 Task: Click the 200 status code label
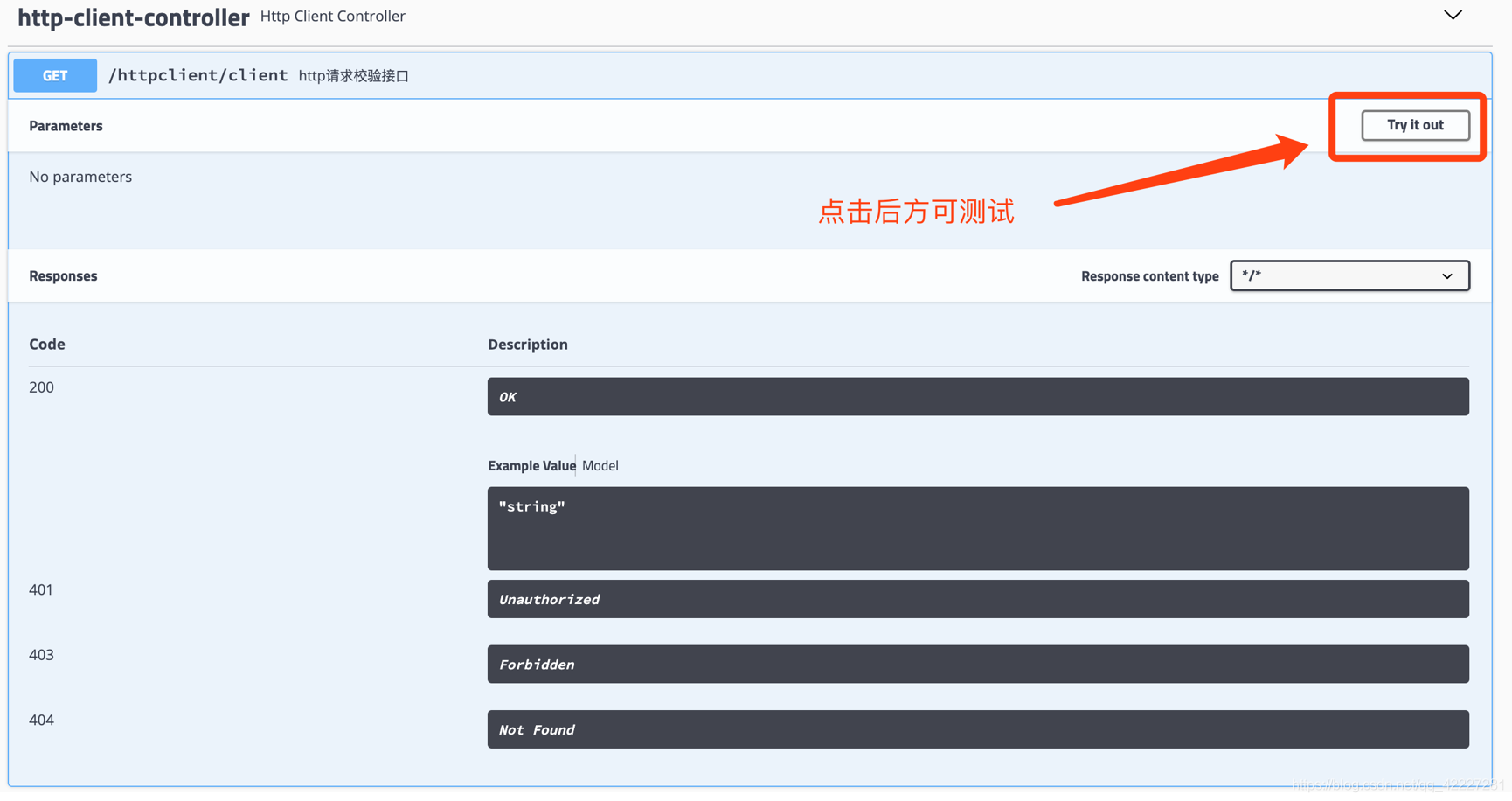click(41, 387)
